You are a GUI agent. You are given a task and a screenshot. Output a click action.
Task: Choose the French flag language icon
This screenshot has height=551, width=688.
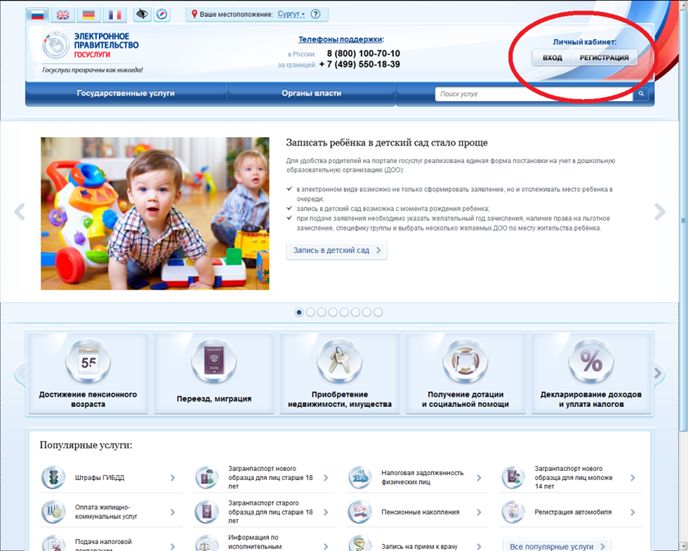point(115,15)
